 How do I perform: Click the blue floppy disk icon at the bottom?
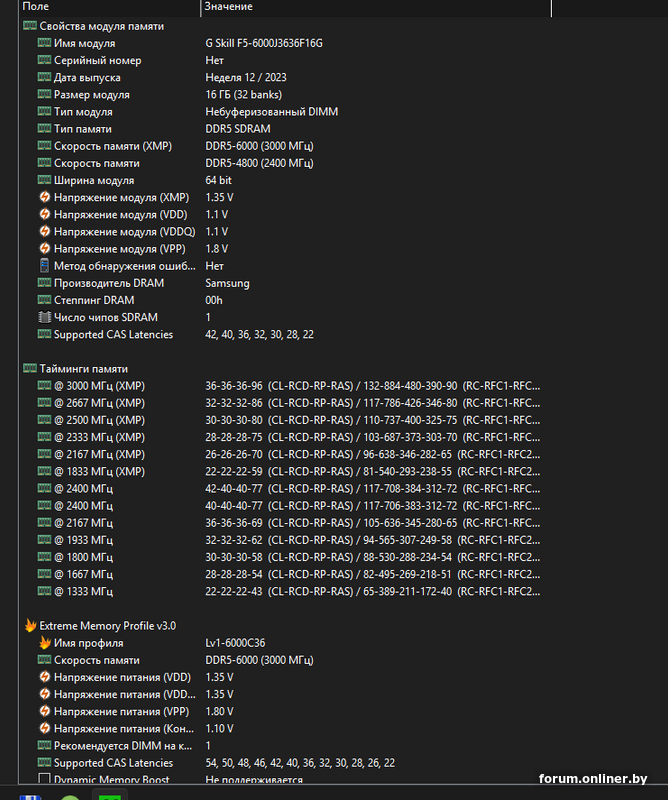30,798
